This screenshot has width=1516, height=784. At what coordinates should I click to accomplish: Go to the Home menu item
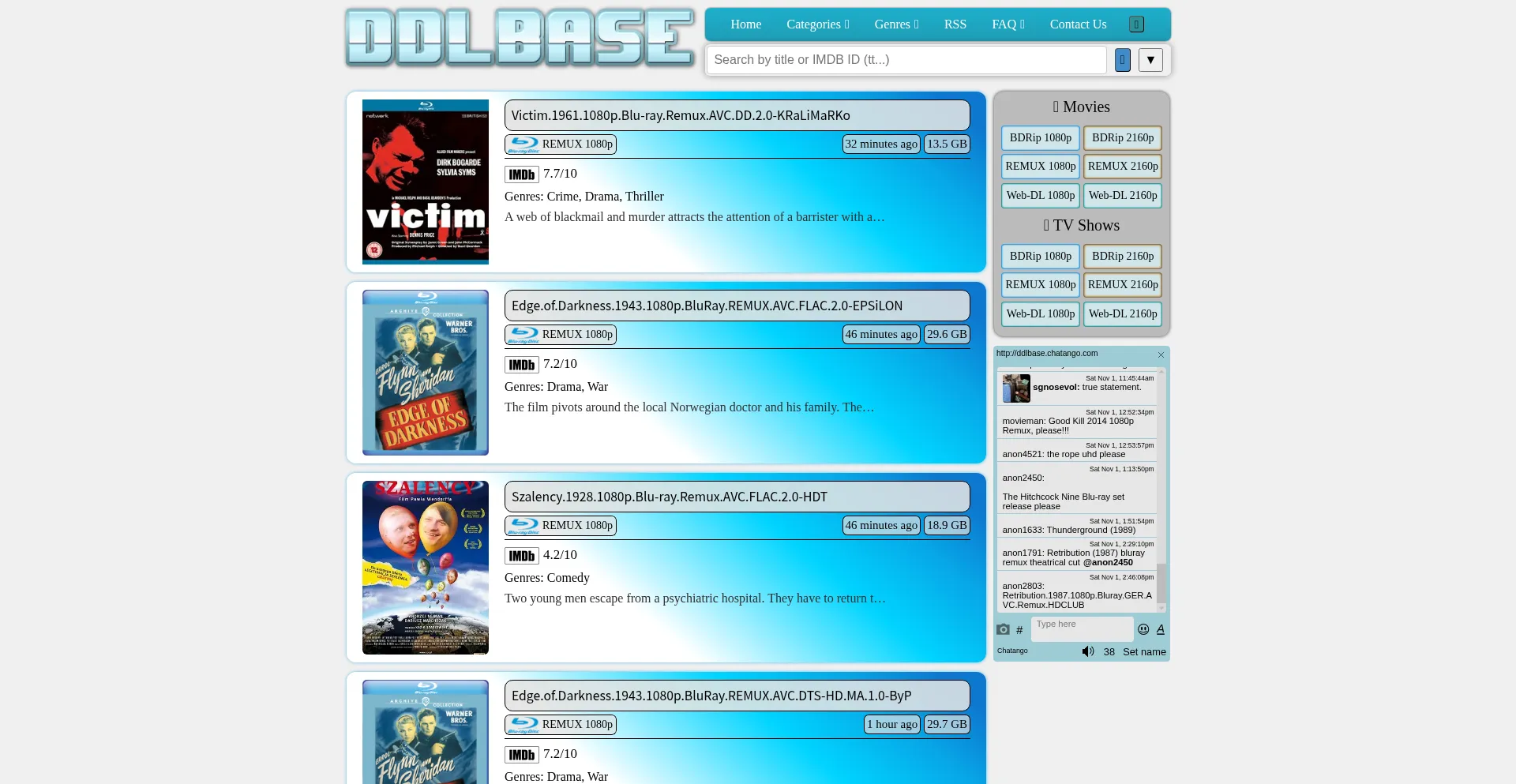tap(745, 24)
